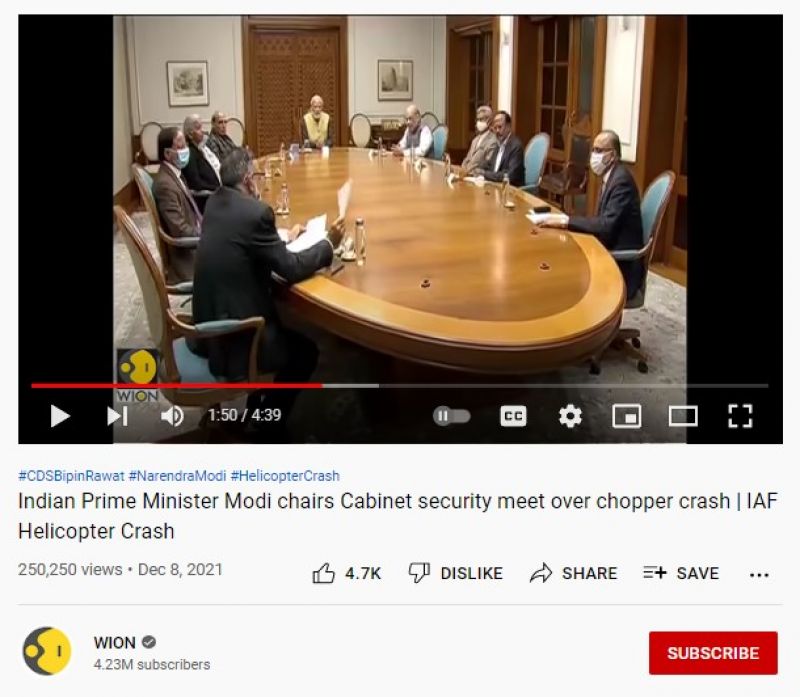Viewport: 800px width, 697px height.
Task: Click the Dislike thumbs-down button
Action: (456, 573)
